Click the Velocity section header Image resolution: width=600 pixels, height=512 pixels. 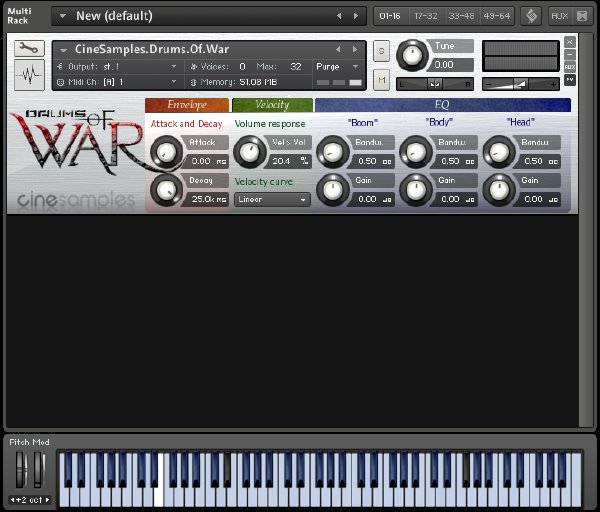click(x=272, y=105)
